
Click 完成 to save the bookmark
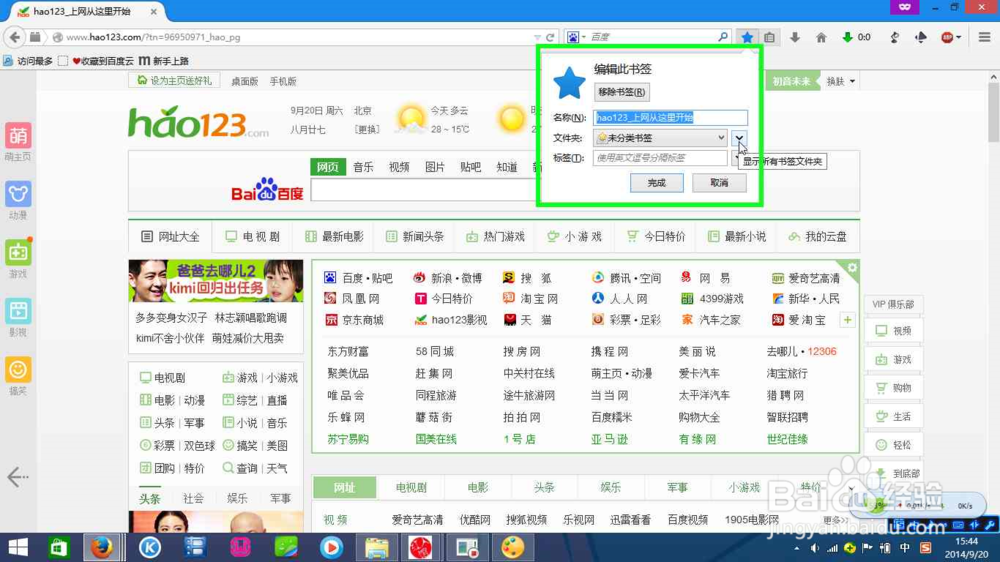click(x=656, y=183)
